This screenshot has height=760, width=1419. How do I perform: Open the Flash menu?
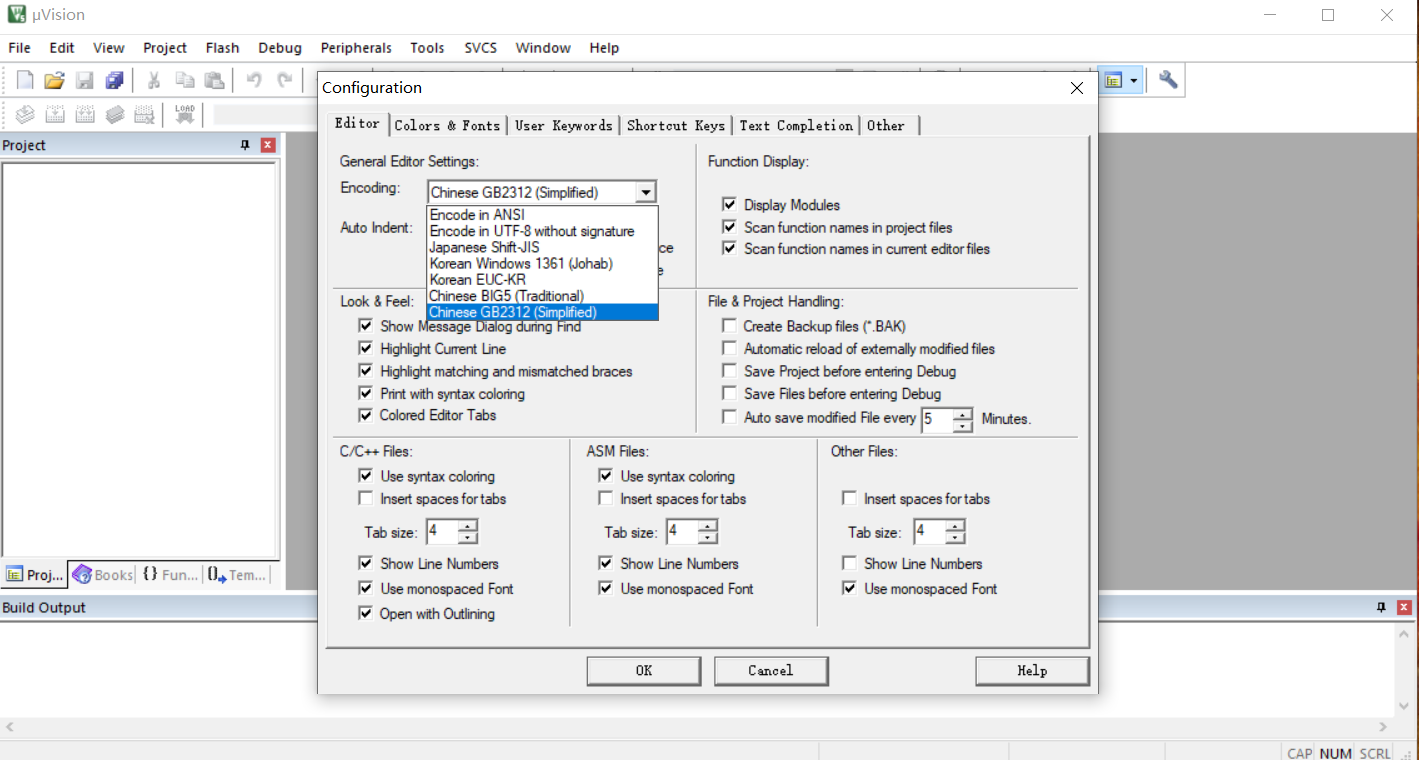pyautogui.click(x=222, y=48)
